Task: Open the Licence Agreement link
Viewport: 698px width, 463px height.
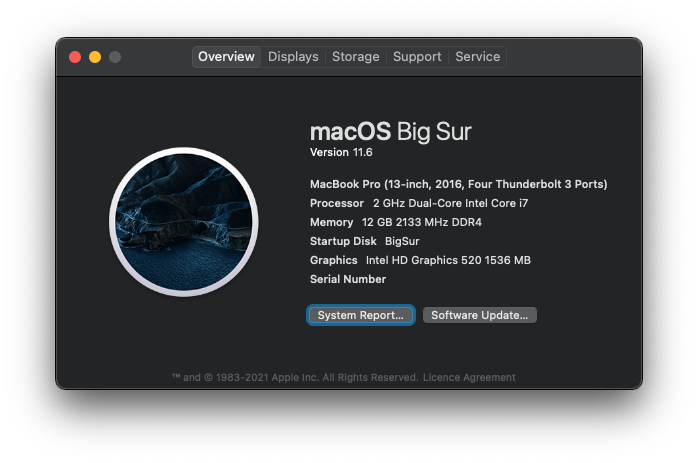Action: coord(469,378)
